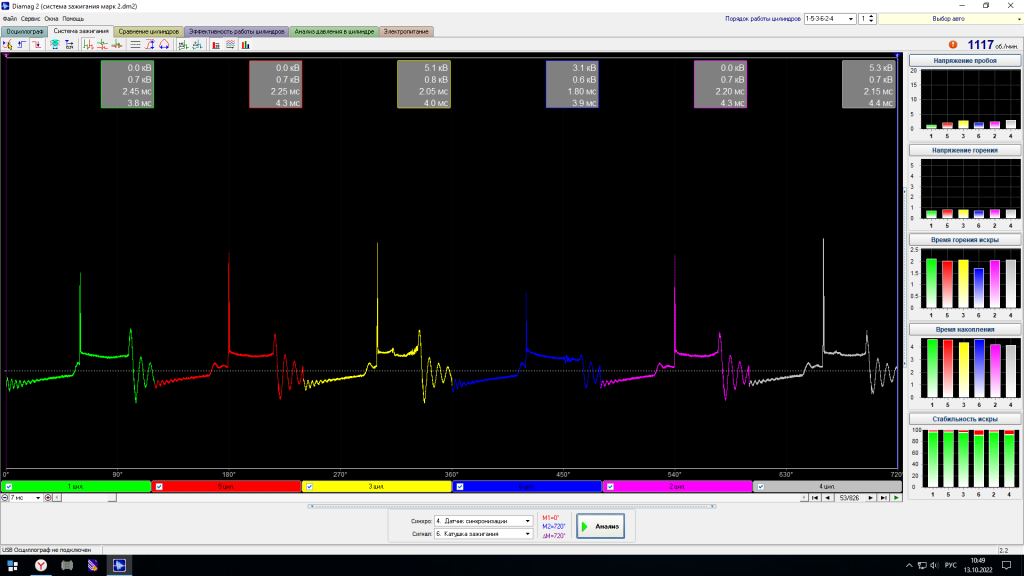Click the second teal waveform marker icon
Image resolution: width=1024 pixels, height=576 pixels.
click(197, 44)
